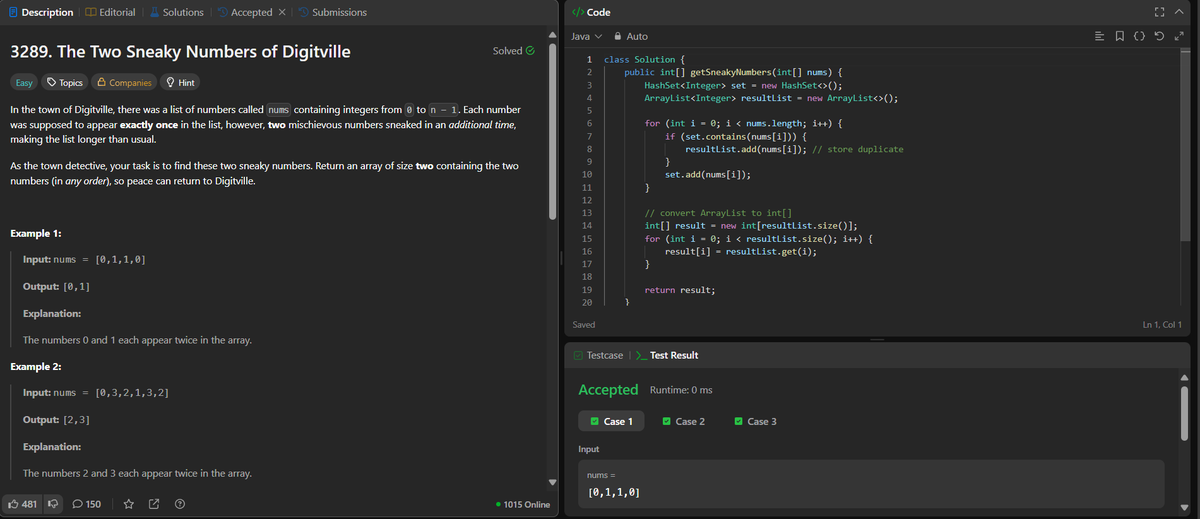Share the problem via external-link icon
Screen dimensions: 1200x519
(154, 504)
